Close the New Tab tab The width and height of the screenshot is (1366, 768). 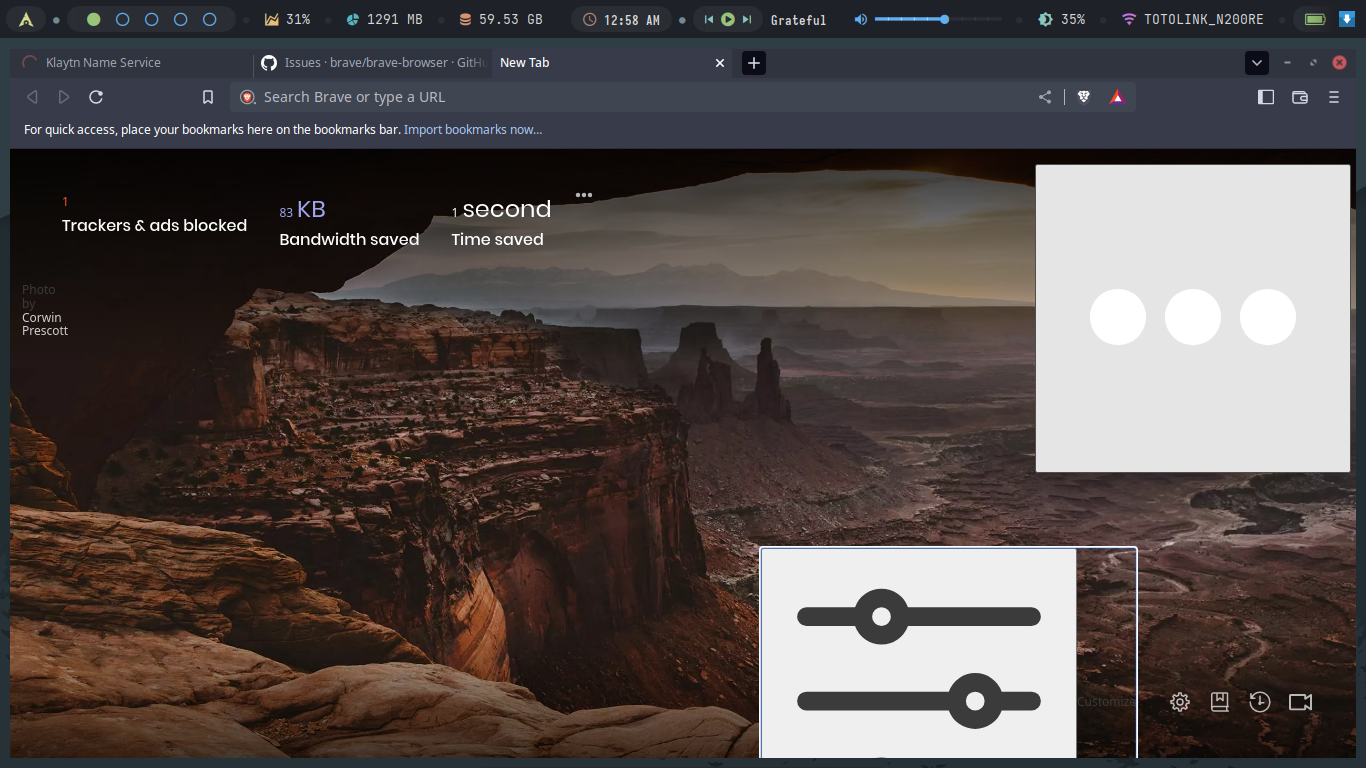pos(720,63)
